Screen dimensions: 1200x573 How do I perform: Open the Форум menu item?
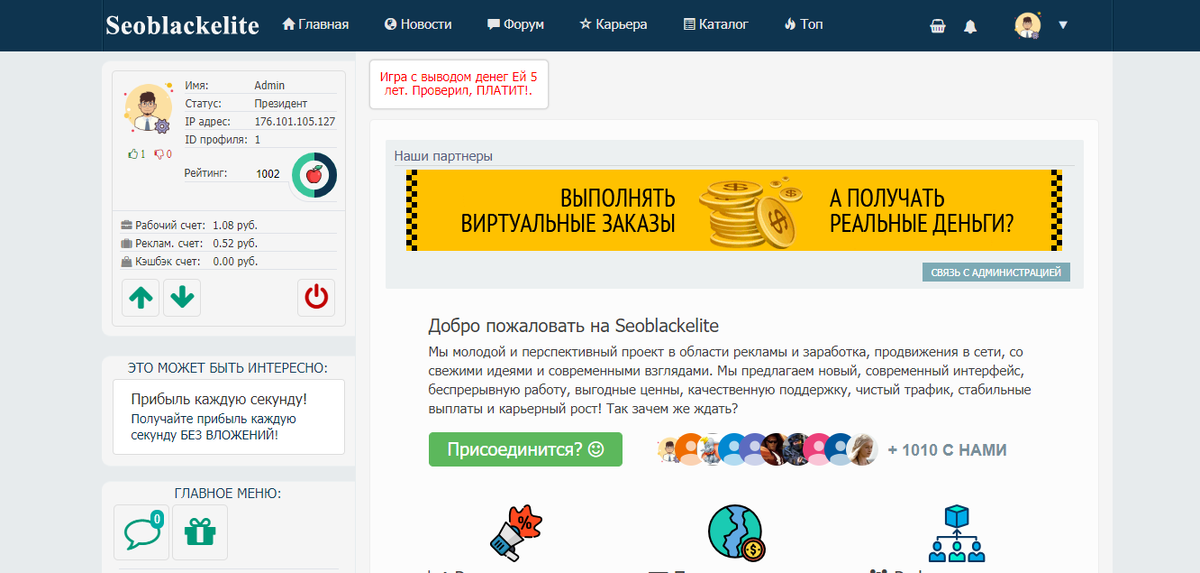tap(515, 24)
